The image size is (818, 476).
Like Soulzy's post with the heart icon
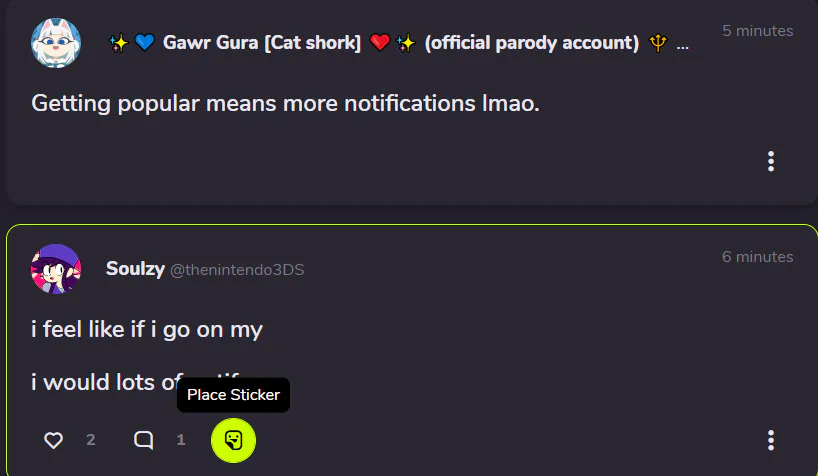click(53, 440)
